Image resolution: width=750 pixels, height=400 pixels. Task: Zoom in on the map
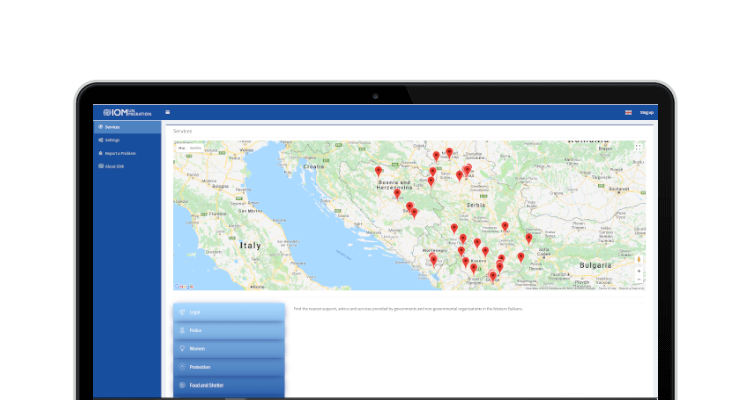[639, 271]
